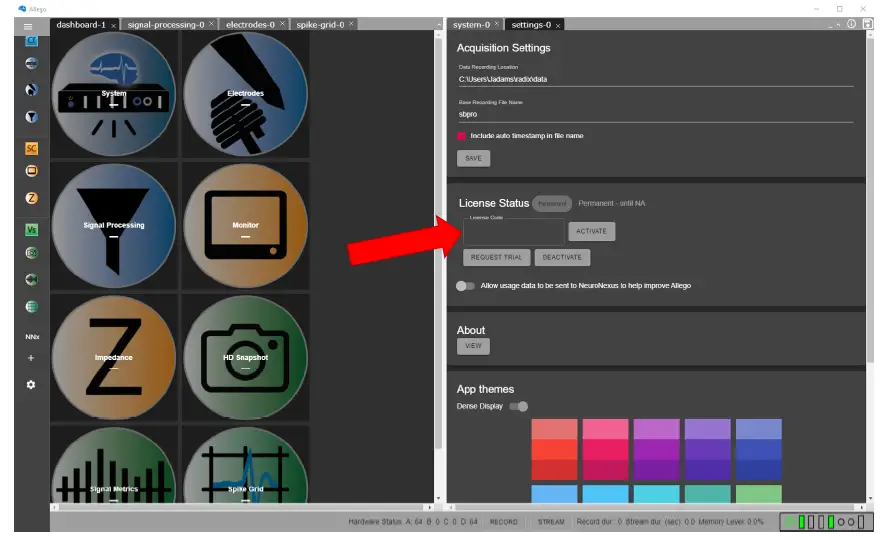Screen dimensions: 887x540
Task: Open the hamburger menu in the sidebar
Action: click(28, 27)
